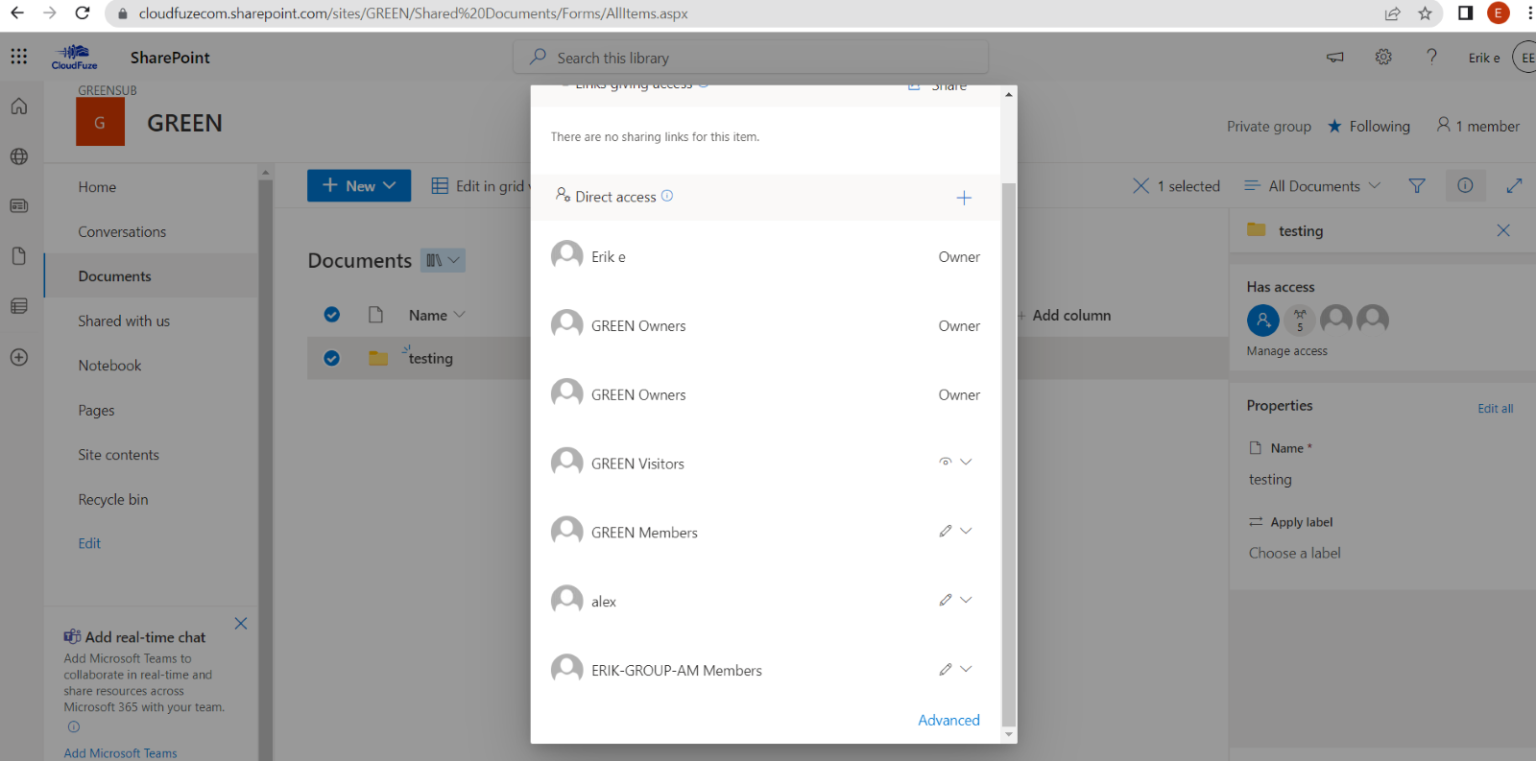Deselect the testing folder checkmark
This screenshot has width=1536, height=761.
(x=331, y=357)
